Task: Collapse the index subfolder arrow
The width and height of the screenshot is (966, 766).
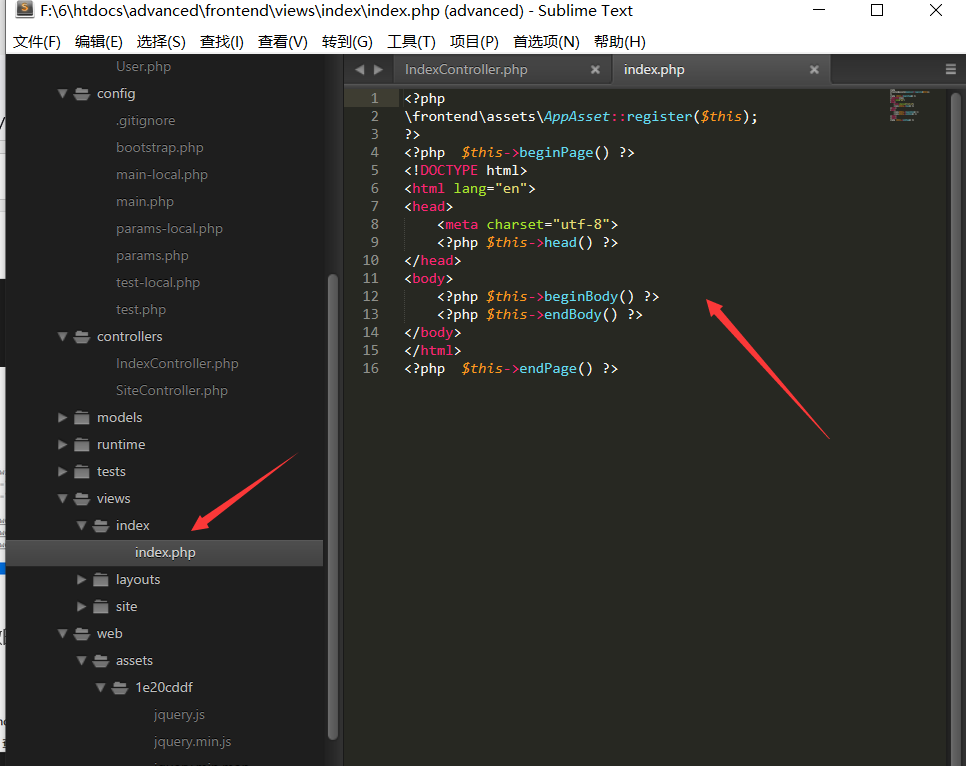Action: tap(81, 526)
